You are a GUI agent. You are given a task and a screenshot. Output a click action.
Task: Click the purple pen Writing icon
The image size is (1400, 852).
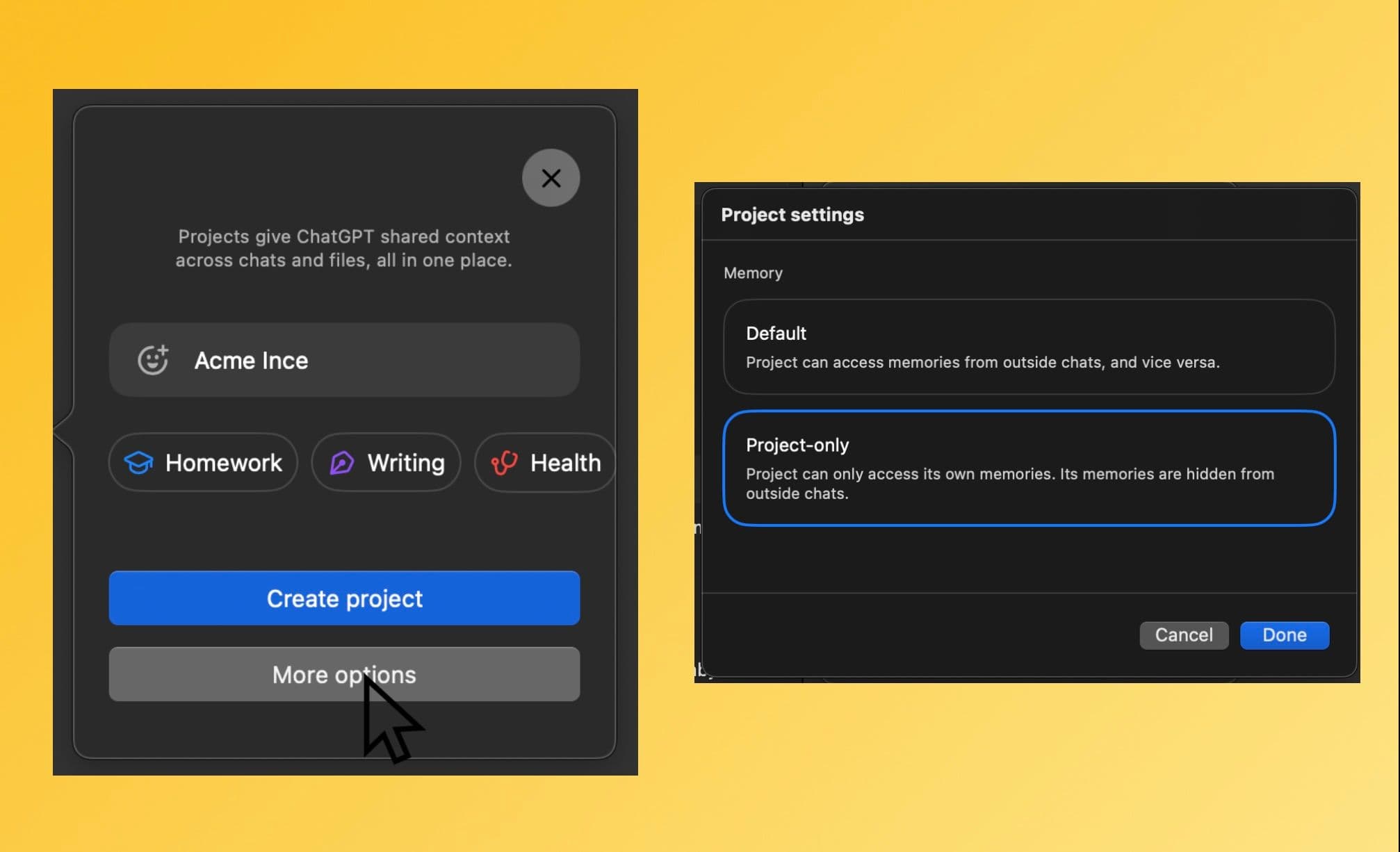(x=341, y=463)
